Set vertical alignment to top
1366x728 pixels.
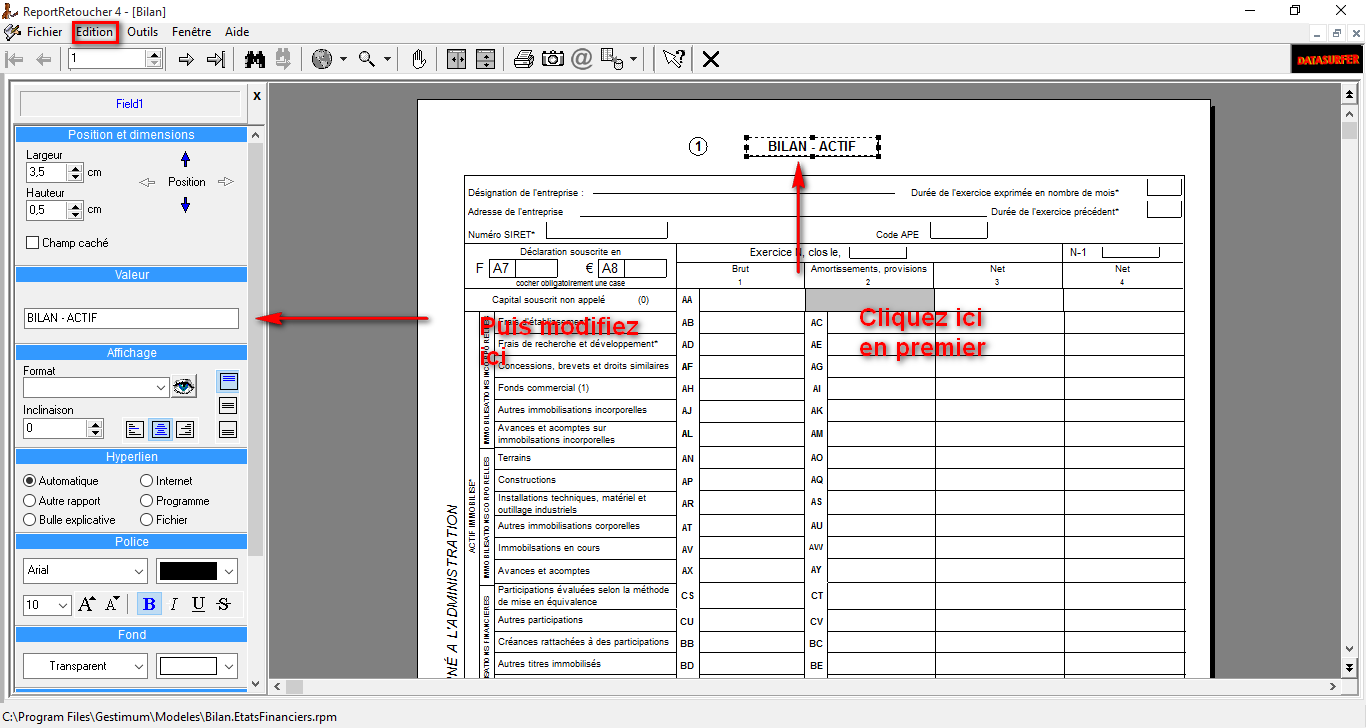coord(228,382)
